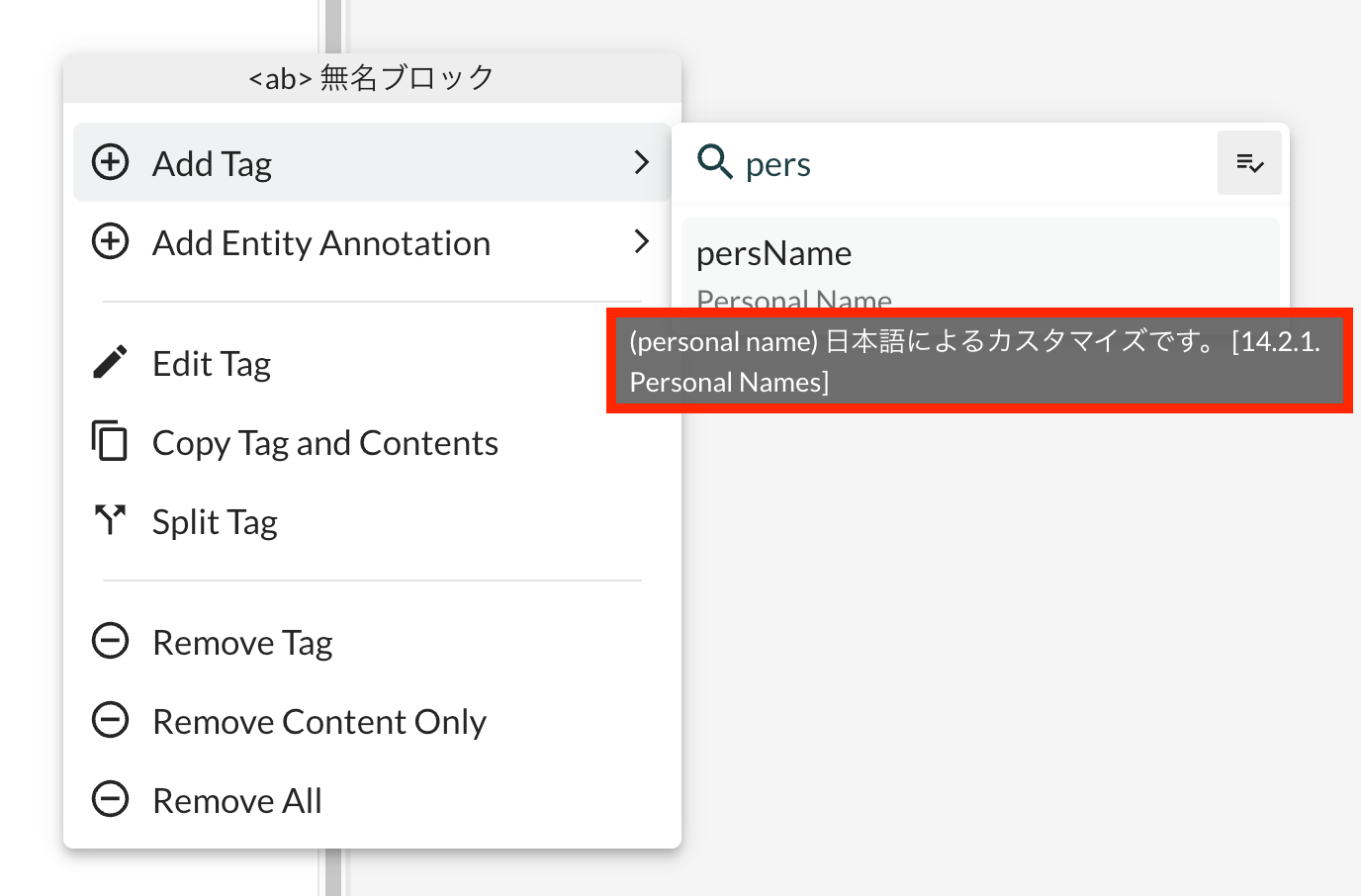Viewport: 1361px width, 896px height.
Task: Click the minus icon beside Remove Tag
Action: 110,641
